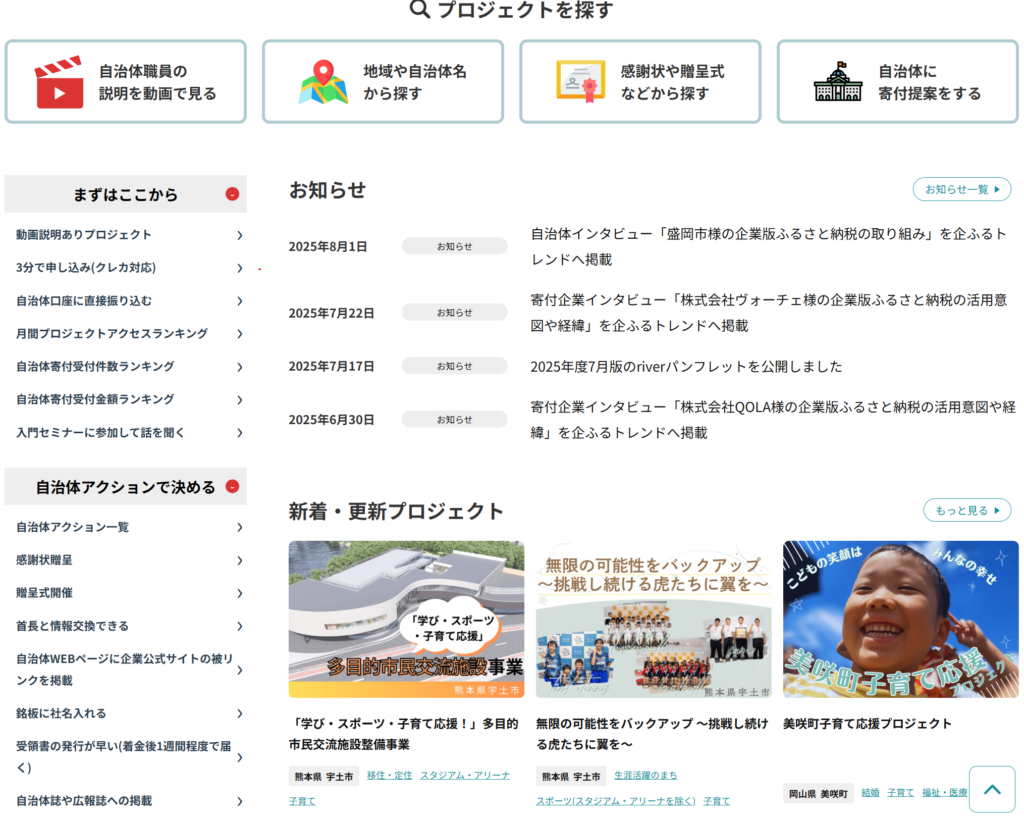
Task: Open the 2025年度7月版 river pamphlet announcement
Action: point(686,366)
